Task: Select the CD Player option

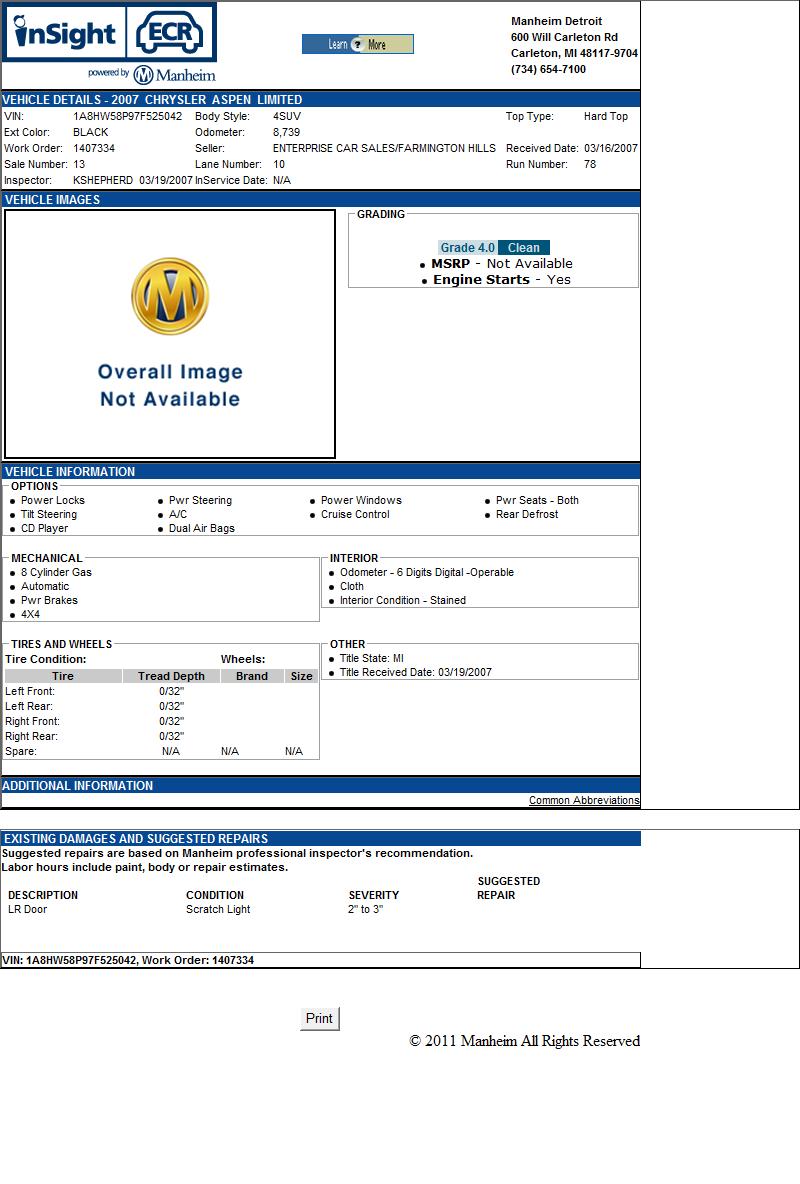Action: tap(44, 529)
